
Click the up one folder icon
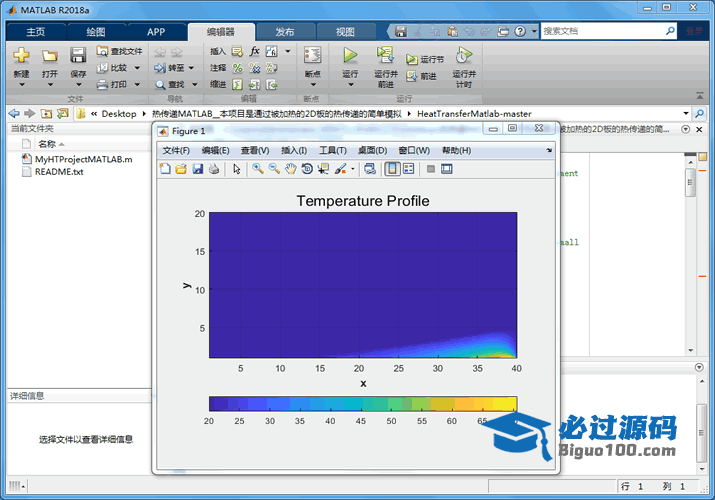pyautogui.click(x=46, y=113)
